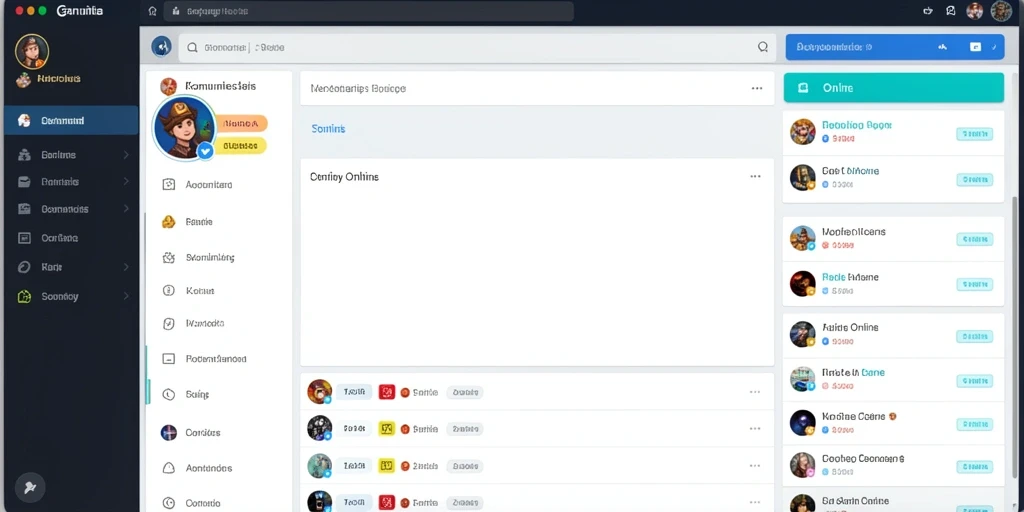Click the Rodontflanood icon in the profile panel
1024x512 pixels.
(x=168, y=359)
